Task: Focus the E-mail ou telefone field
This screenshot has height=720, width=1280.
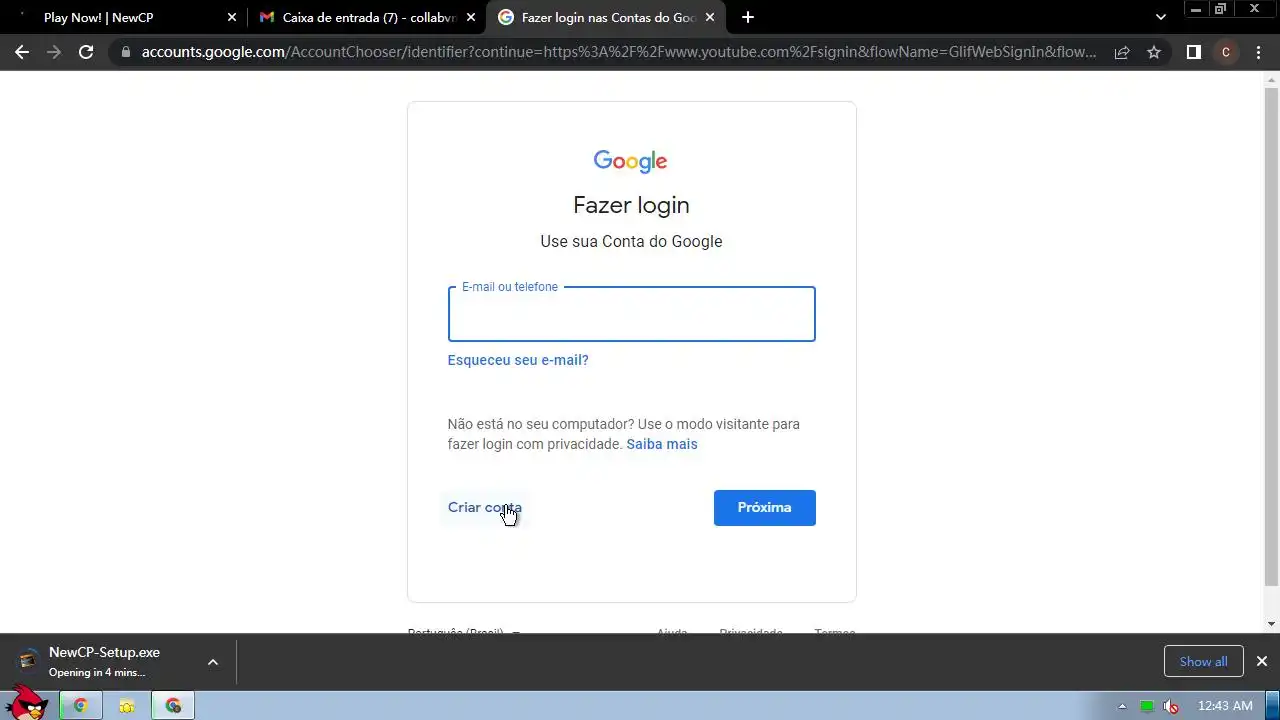Action: tap(632, 314)
